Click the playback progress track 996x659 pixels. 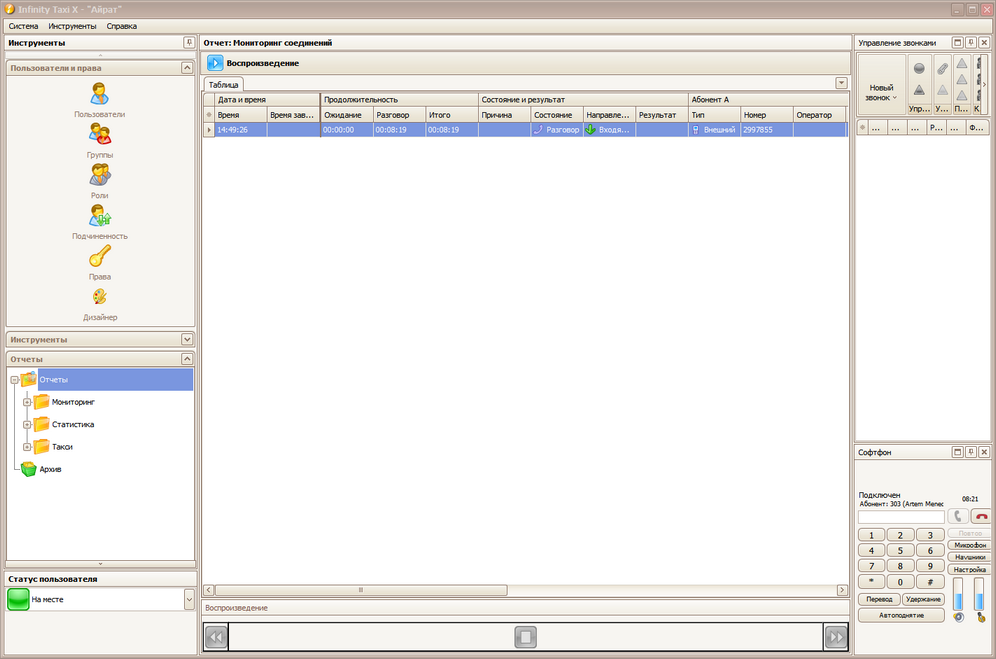point(525,637)
